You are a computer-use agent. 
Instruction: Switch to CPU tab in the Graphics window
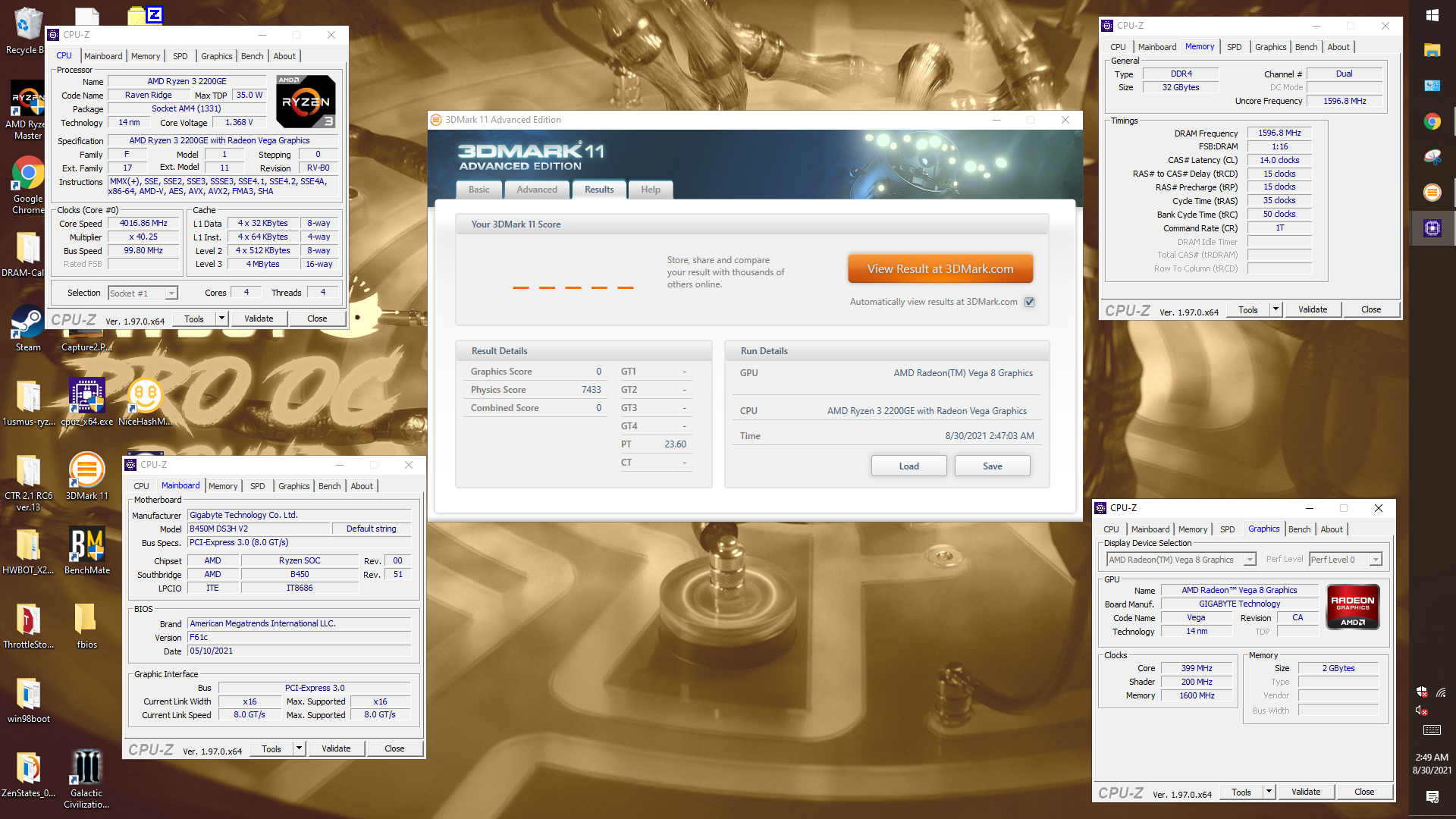tap(1111, 529)
